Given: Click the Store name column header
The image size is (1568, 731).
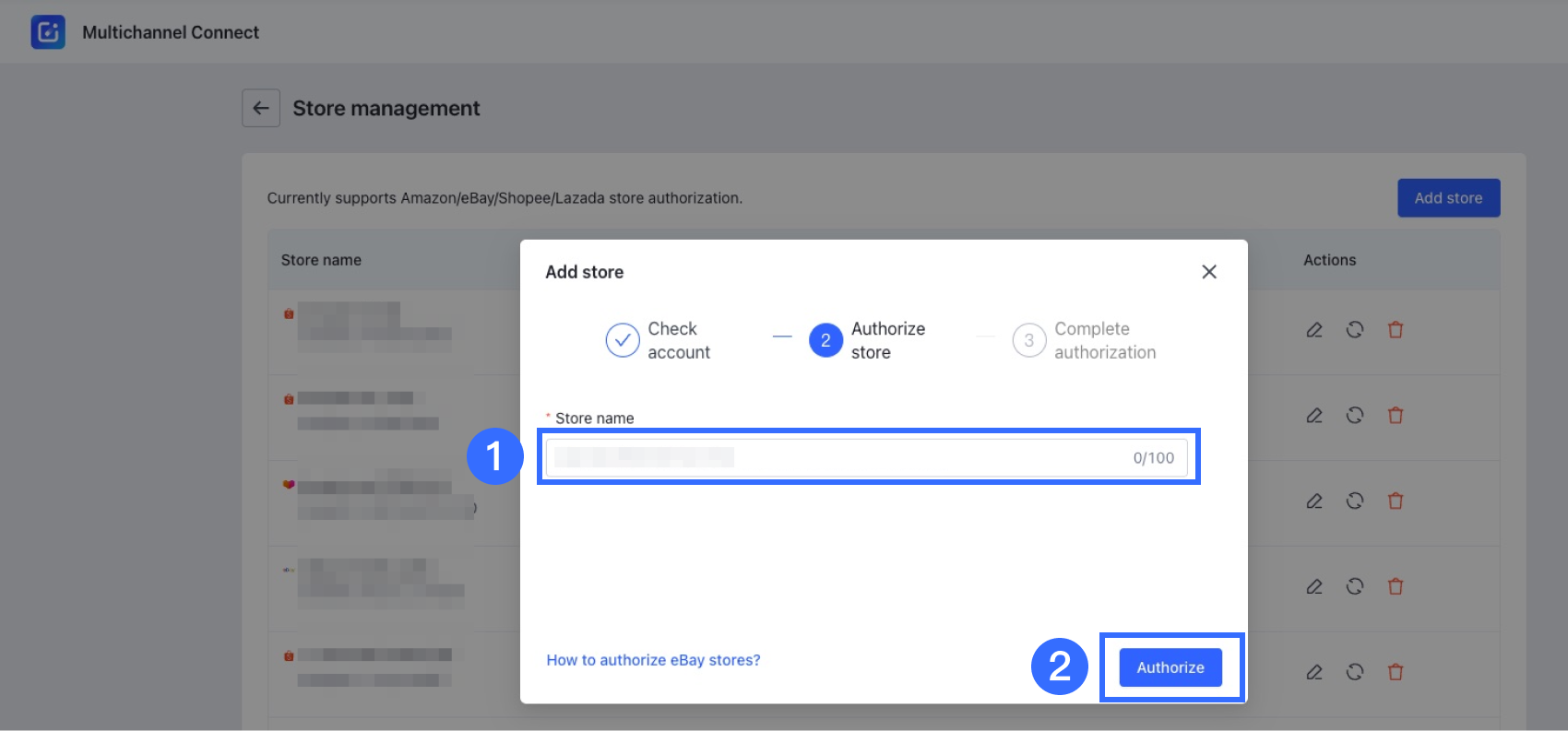Looking at the screenshot, I should pyautogui.click(x=321, y=260).
